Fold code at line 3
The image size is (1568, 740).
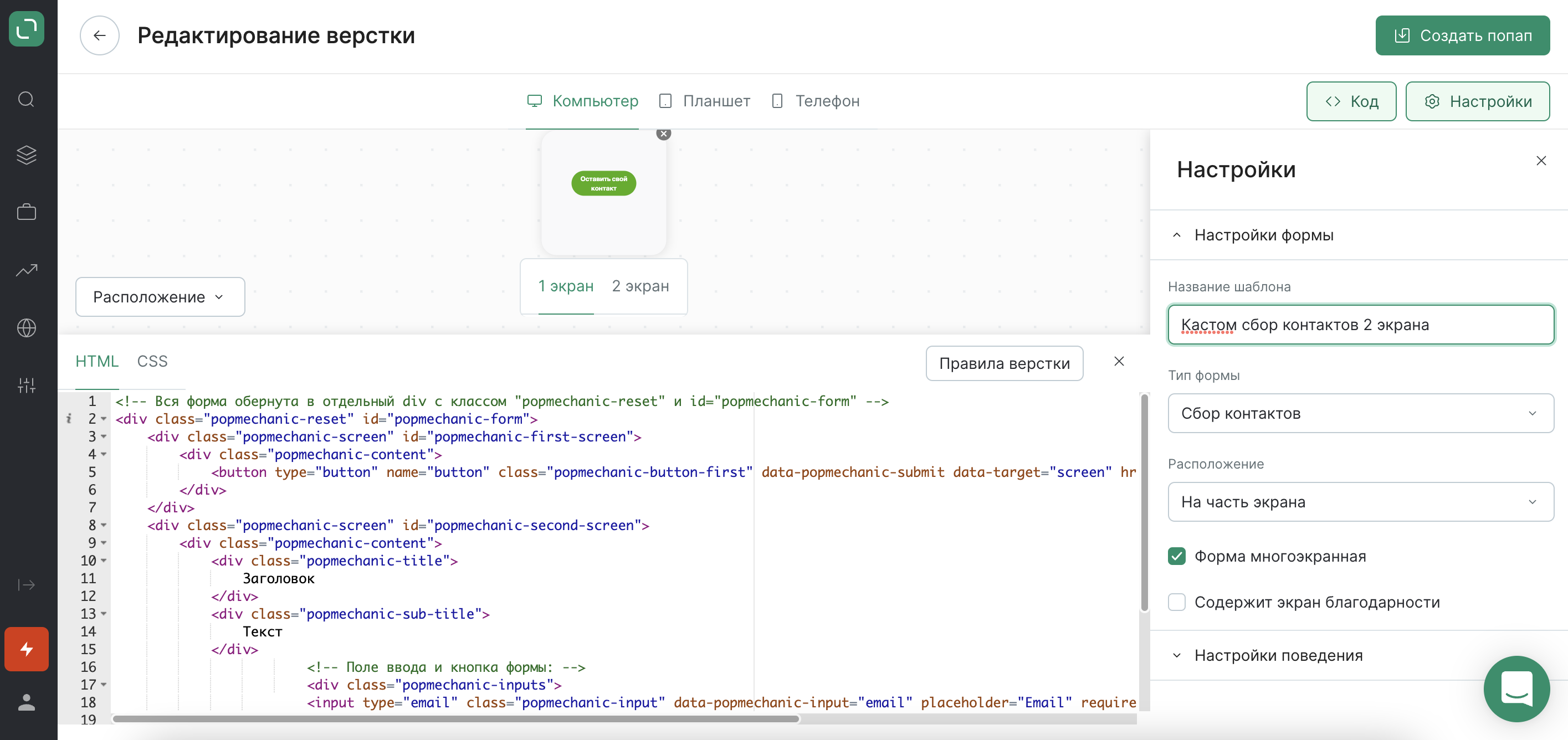pyautogui.click(x=104, y=436)
